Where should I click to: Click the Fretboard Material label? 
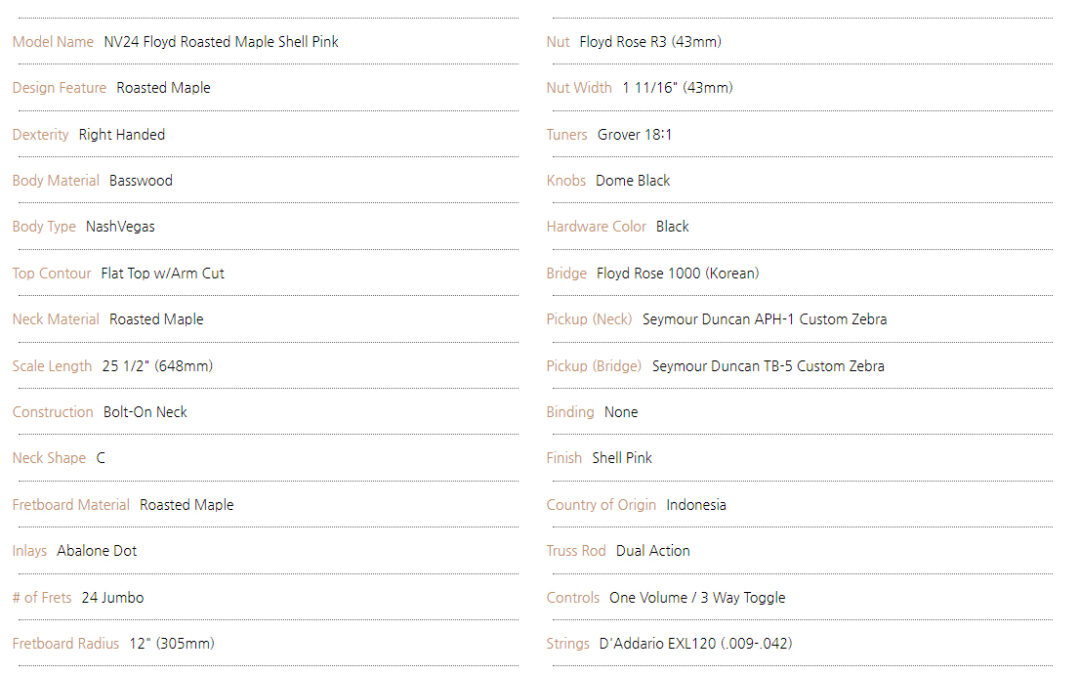[x=71, y=505]
